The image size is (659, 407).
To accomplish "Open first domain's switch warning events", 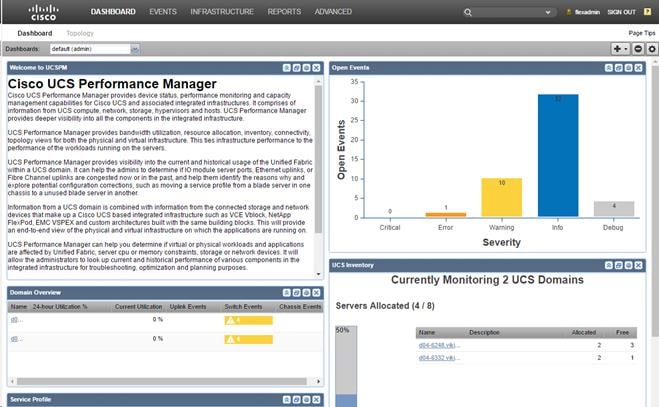I will (248, 320).
